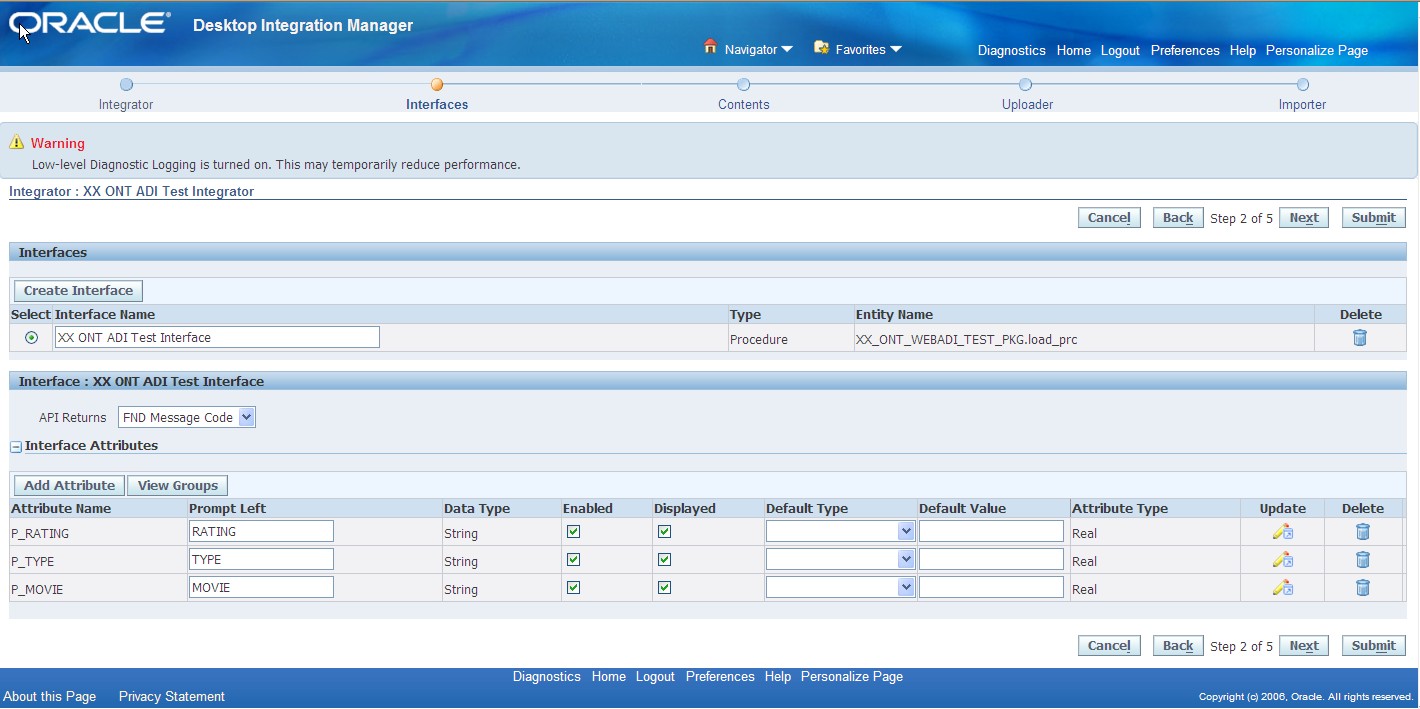1420x709 pixels.
Task: Click the Navigator home icon
Action: pos(710,45)
